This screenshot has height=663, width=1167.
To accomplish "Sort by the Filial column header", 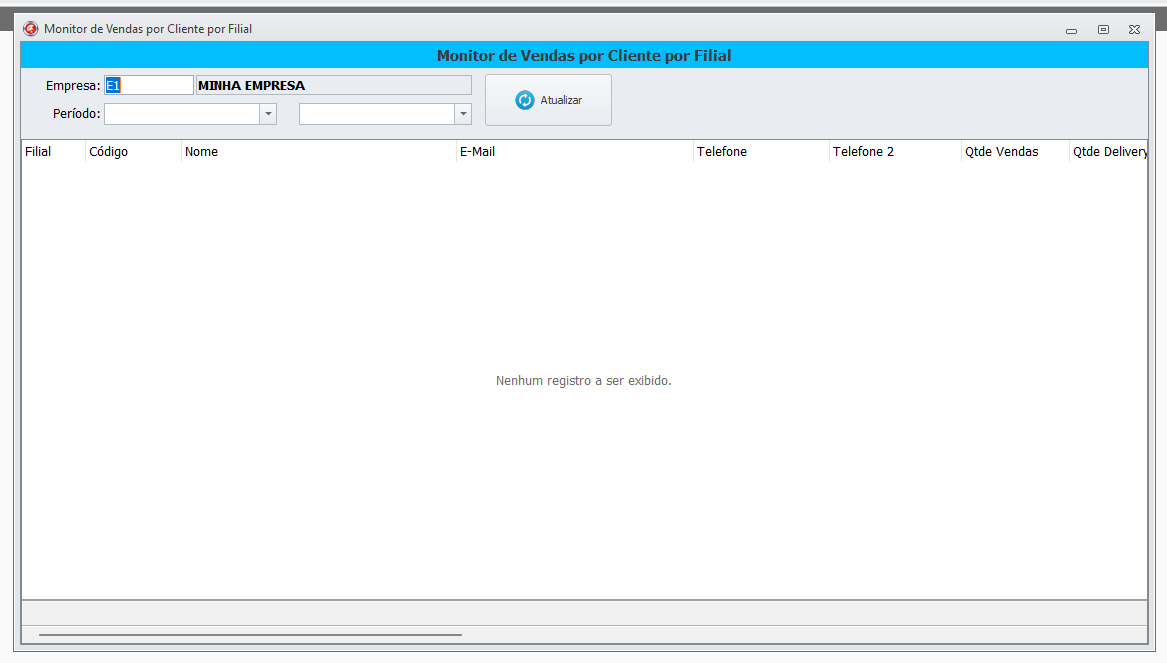I will coord(38,152).
